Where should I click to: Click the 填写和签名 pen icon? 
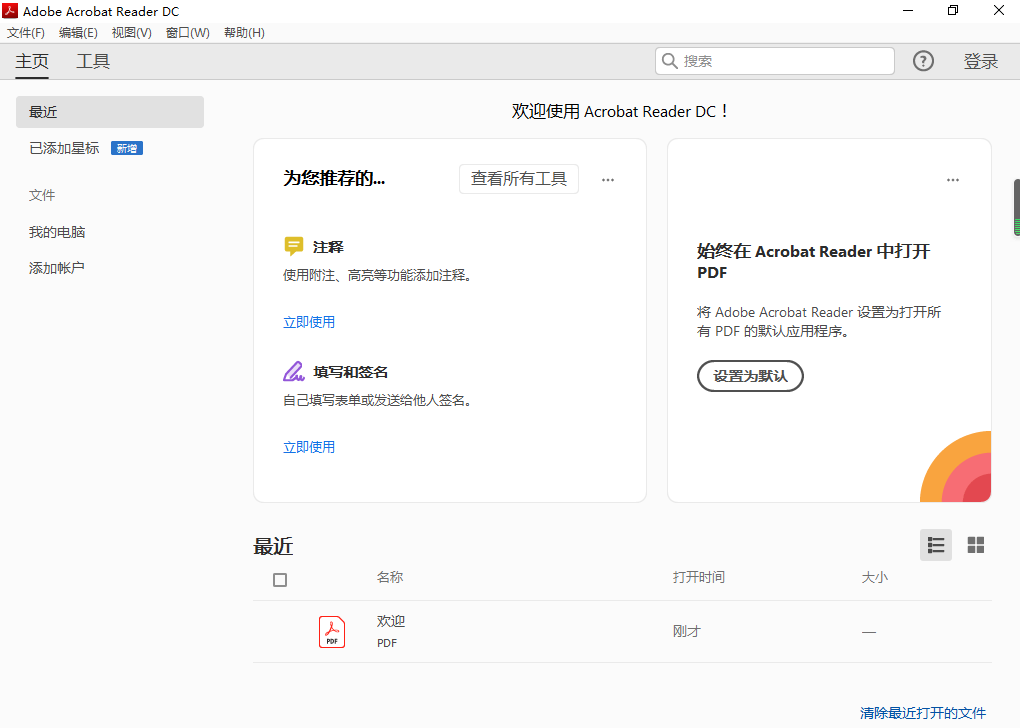click(x=293, y=372)
